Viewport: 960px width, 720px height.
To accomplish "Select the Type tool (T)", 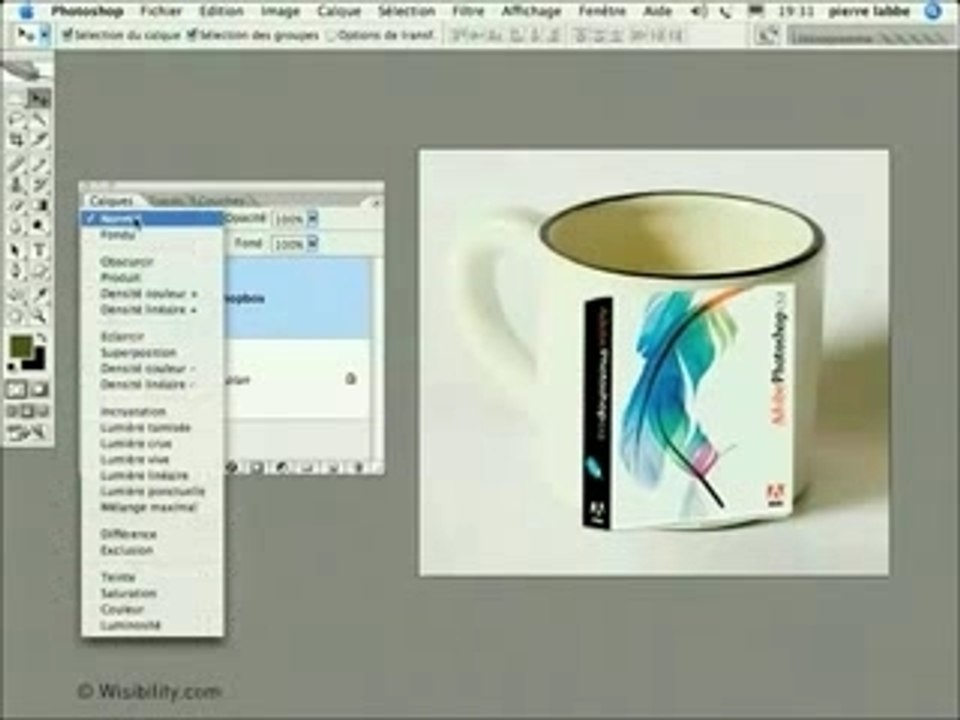I will [x=38, y=250].
